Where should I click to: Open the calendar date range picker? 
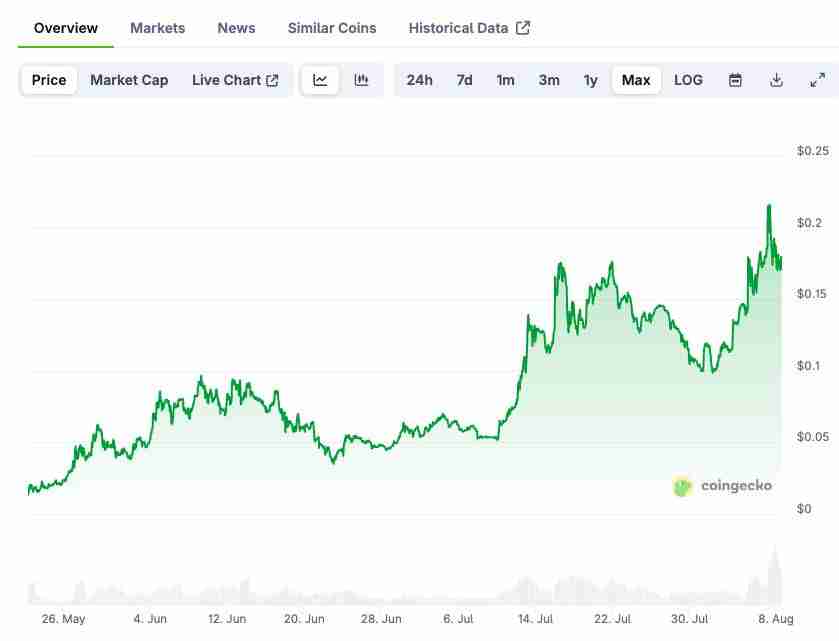tap(735, 80)
